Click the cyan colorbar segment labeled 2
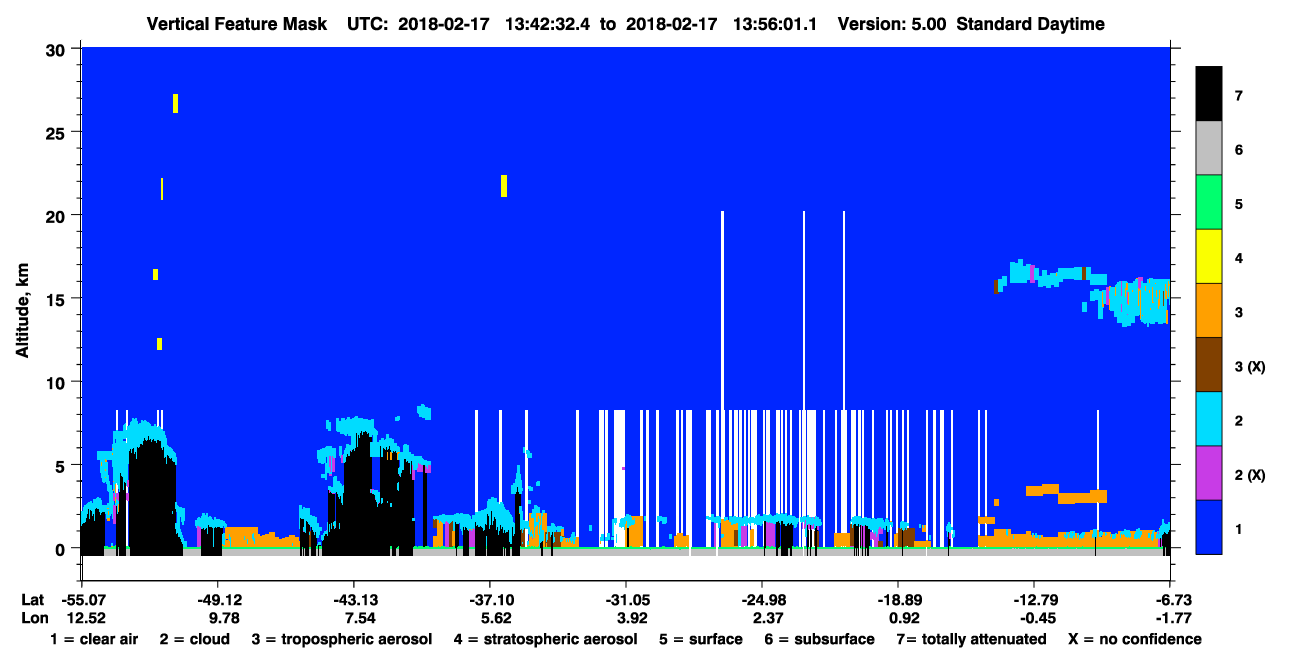The width and height of the screenshot is (1300, 667). tap(1209, 419)
